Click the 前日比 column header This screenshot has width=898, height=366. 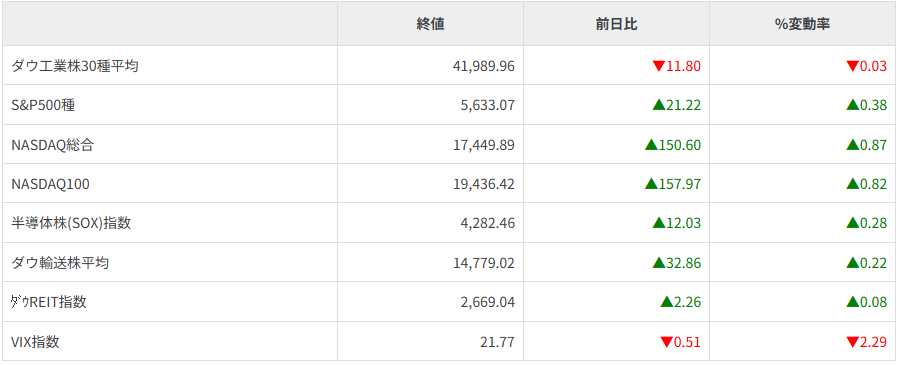[x=616, y=24]
